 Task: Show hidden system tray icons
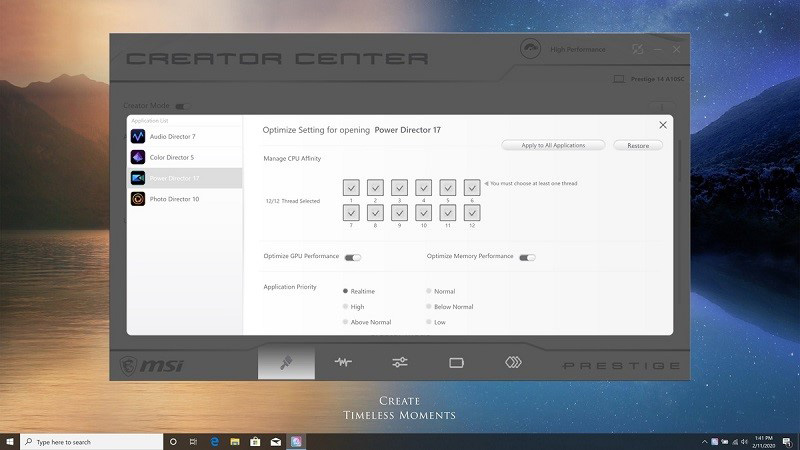705,442
